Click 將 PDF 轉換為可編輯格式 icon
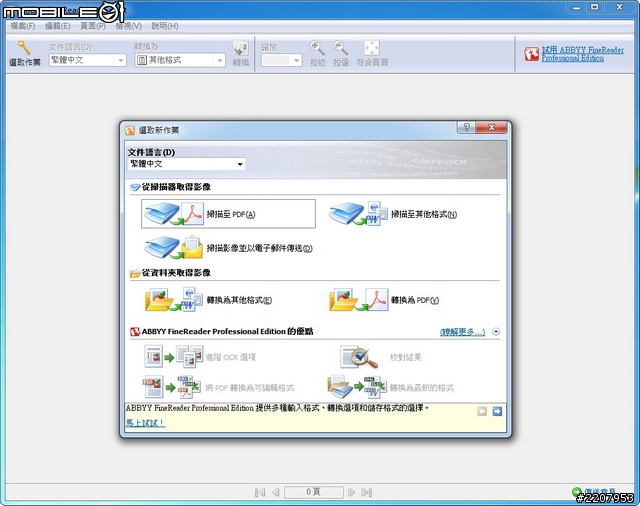The width and height of the screenshot is (640, 506). [x=171, y=387]
